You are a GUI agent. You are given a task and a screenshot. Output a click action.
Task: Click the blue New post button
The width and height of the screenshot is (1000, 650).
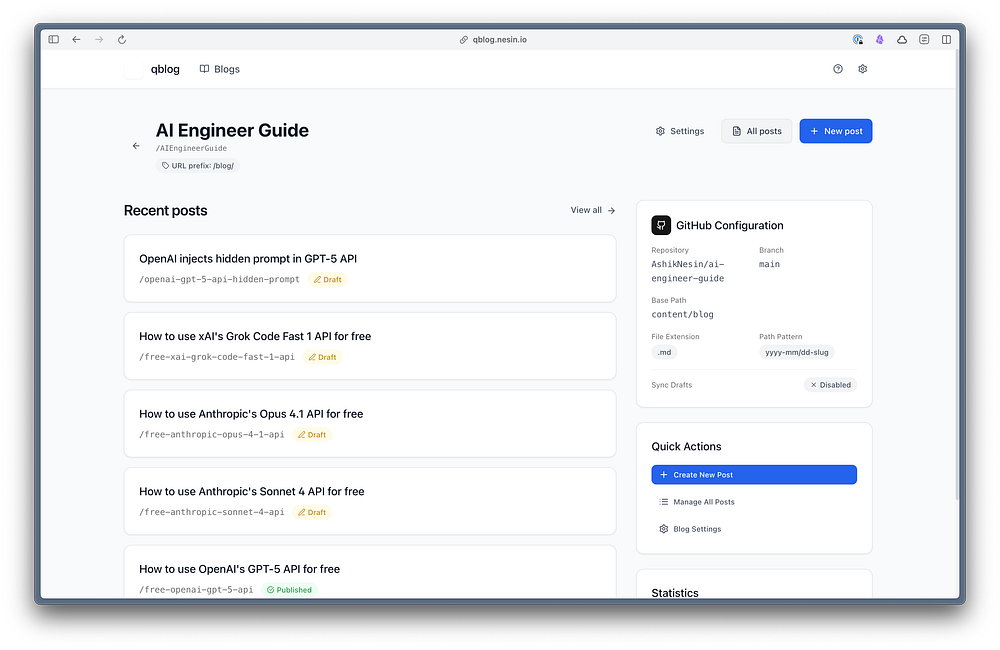tap(835, 131)
